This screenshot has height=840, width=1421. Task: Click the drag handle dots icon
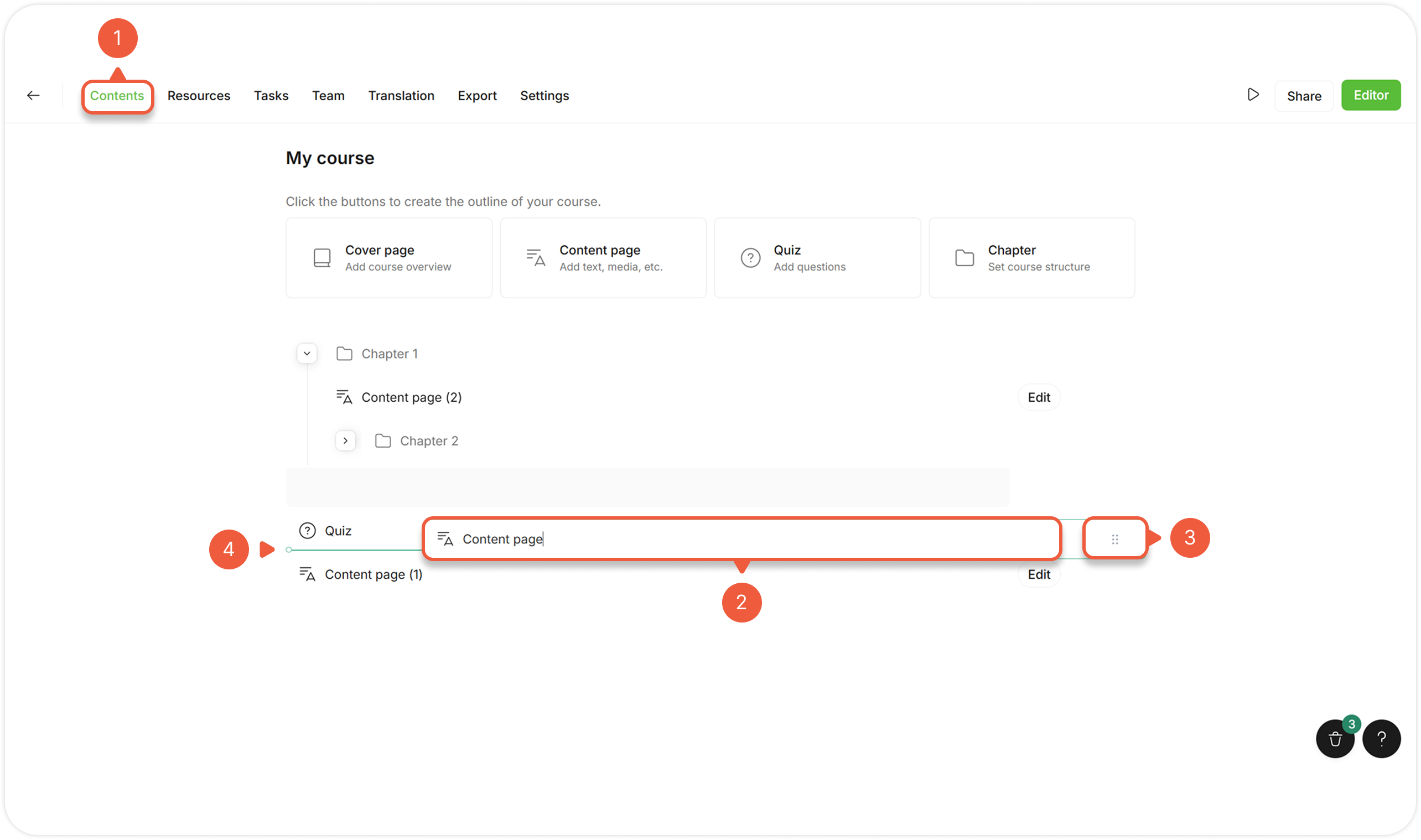coord(1115,539)
